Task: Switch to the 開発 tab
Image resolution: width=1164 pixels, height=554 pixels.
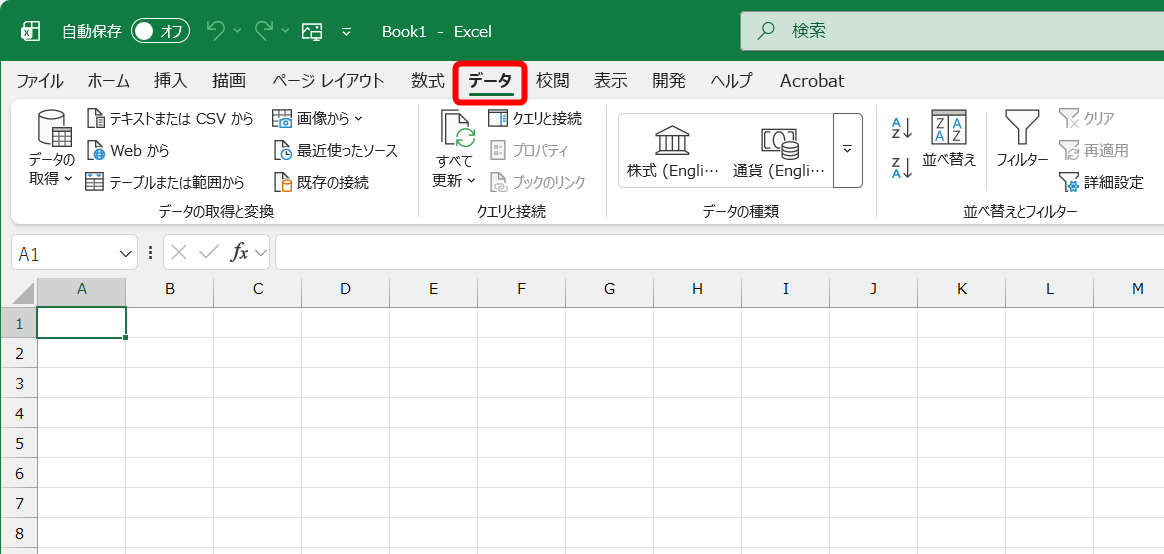Action: [669, 81]
